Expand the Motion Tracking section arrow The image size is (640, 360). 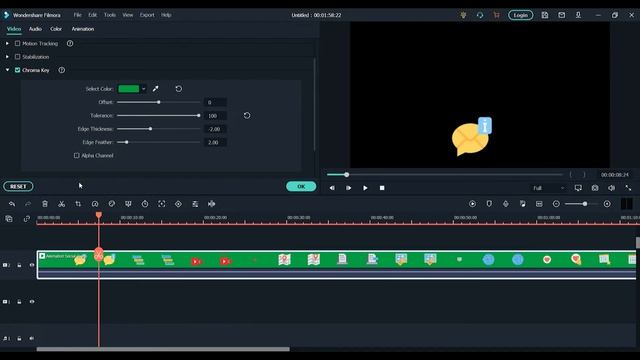[7, 43]
